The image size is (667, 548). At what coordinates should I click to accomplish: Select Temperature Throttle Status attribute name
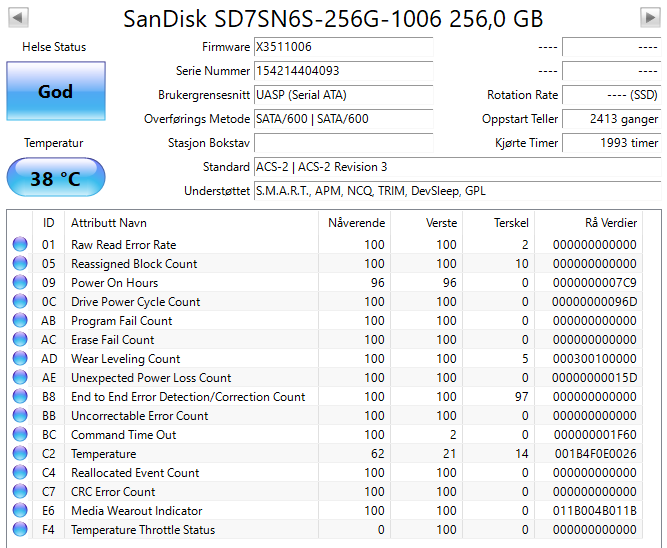point(143,530)
